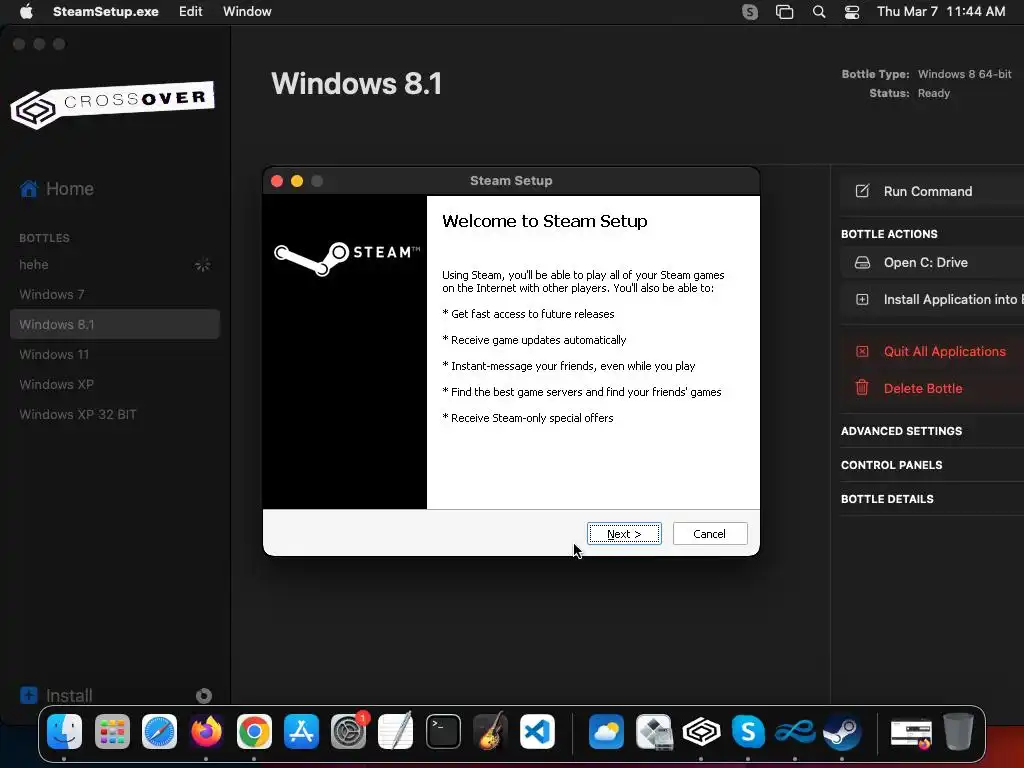Open Terminal from the Dock

[443, 731]
